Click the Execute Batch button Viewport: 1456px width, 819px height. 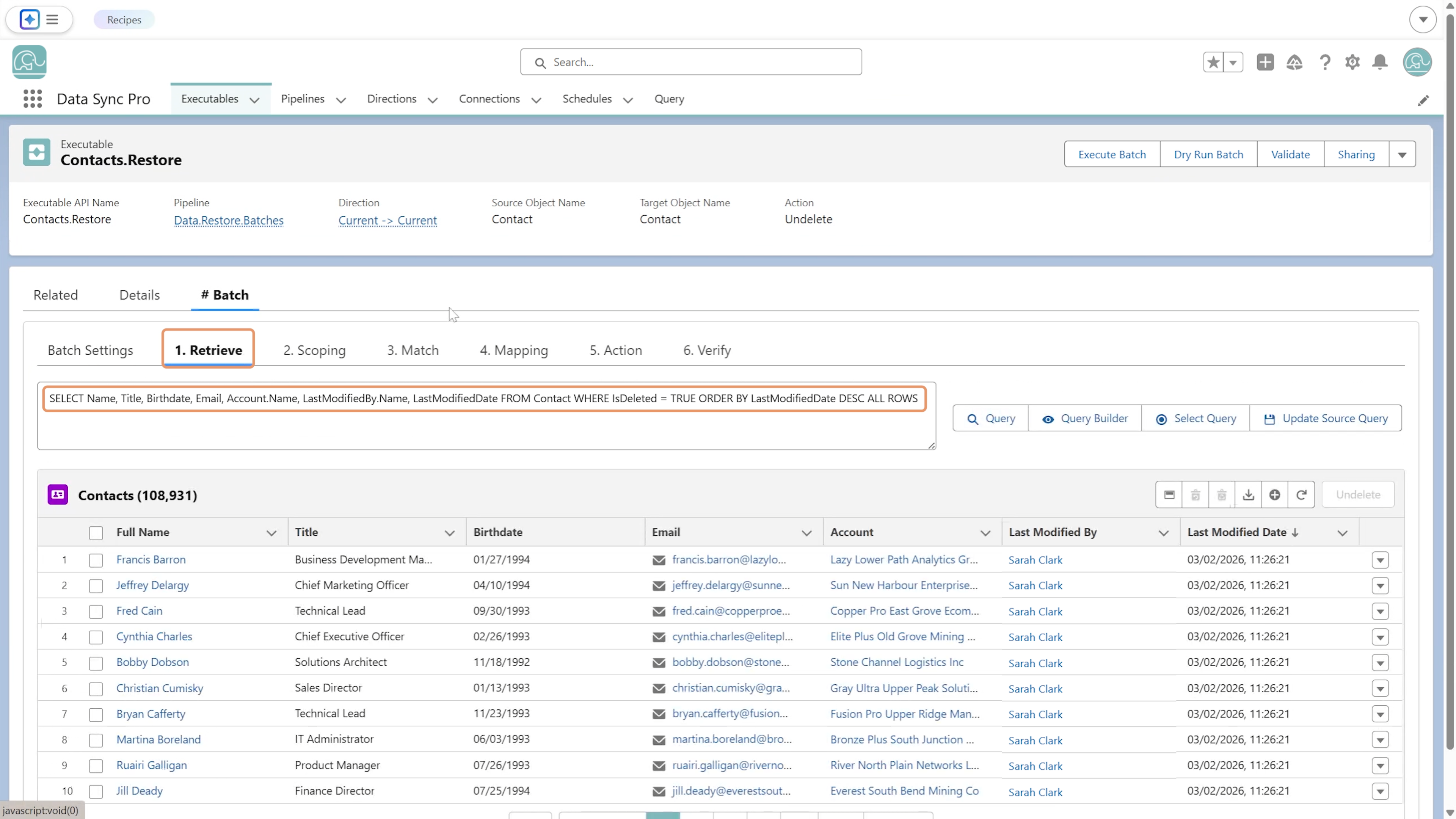1112,154
